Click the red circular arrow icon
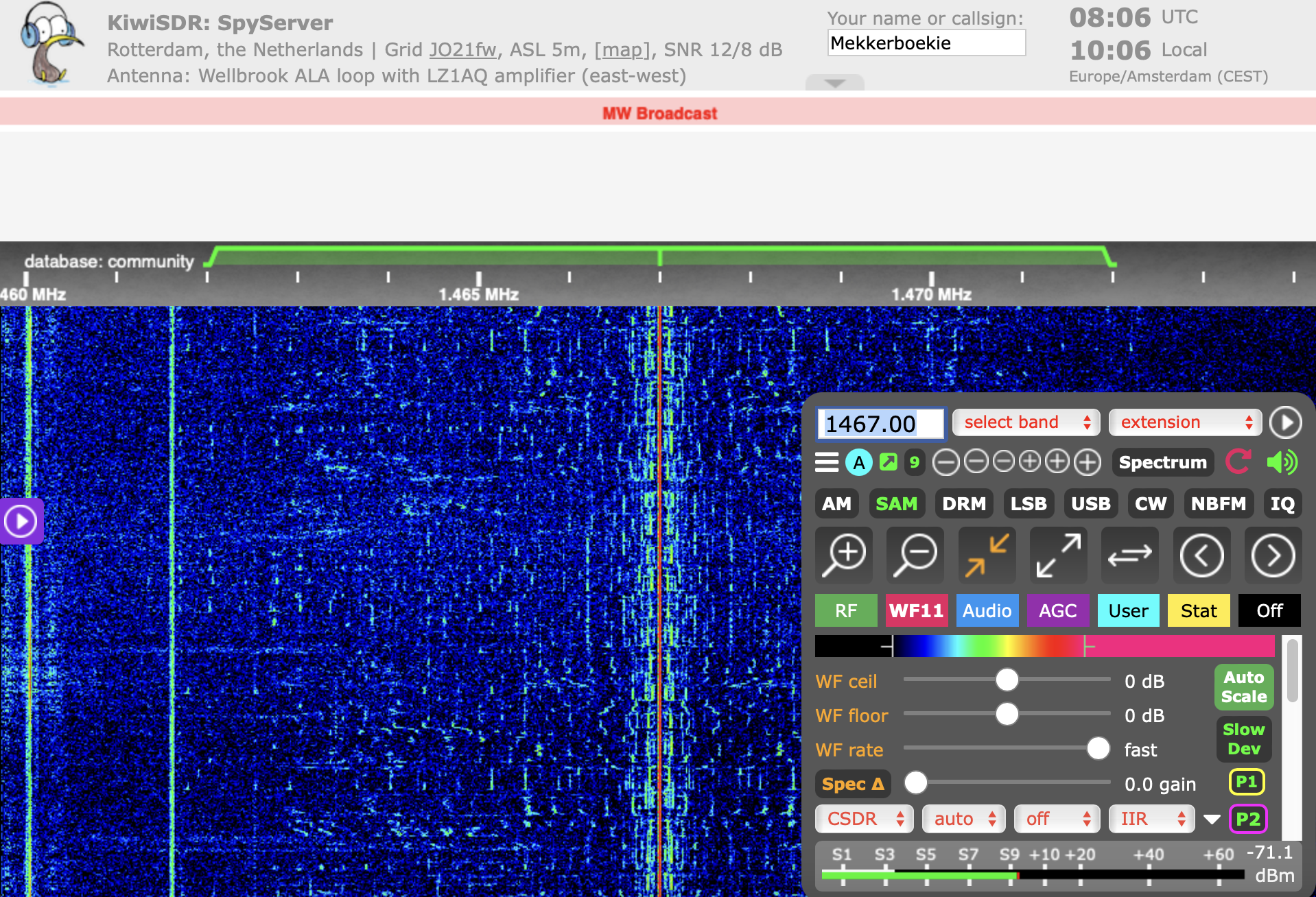This screenshot has height=897, width=1316. 1238,462
